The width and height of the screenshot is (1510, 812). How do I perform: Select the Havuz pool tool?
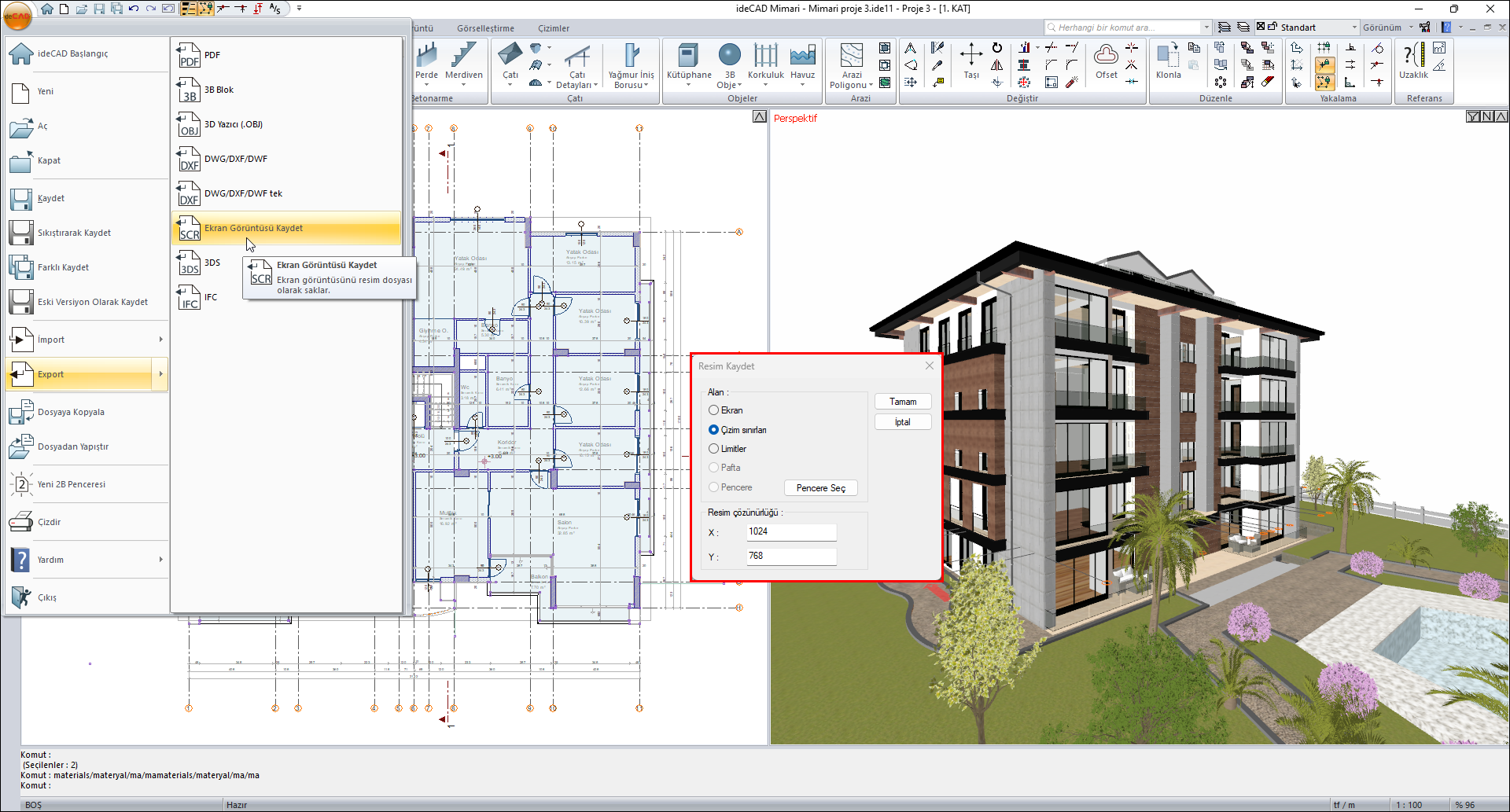tap(802, 62)
